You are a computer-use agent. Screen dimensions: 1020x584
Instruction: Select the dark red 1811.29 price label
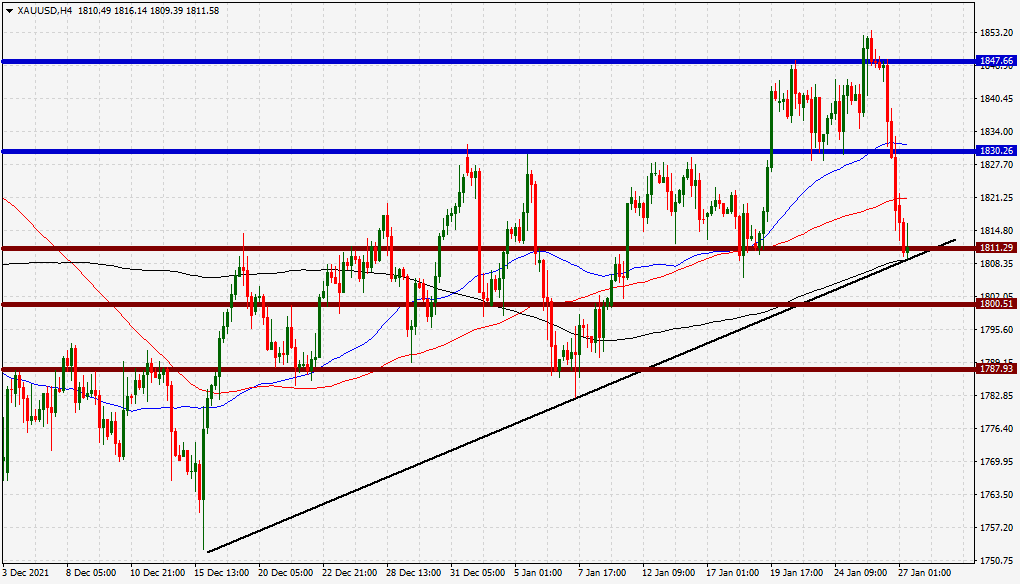tap(996, 248)
